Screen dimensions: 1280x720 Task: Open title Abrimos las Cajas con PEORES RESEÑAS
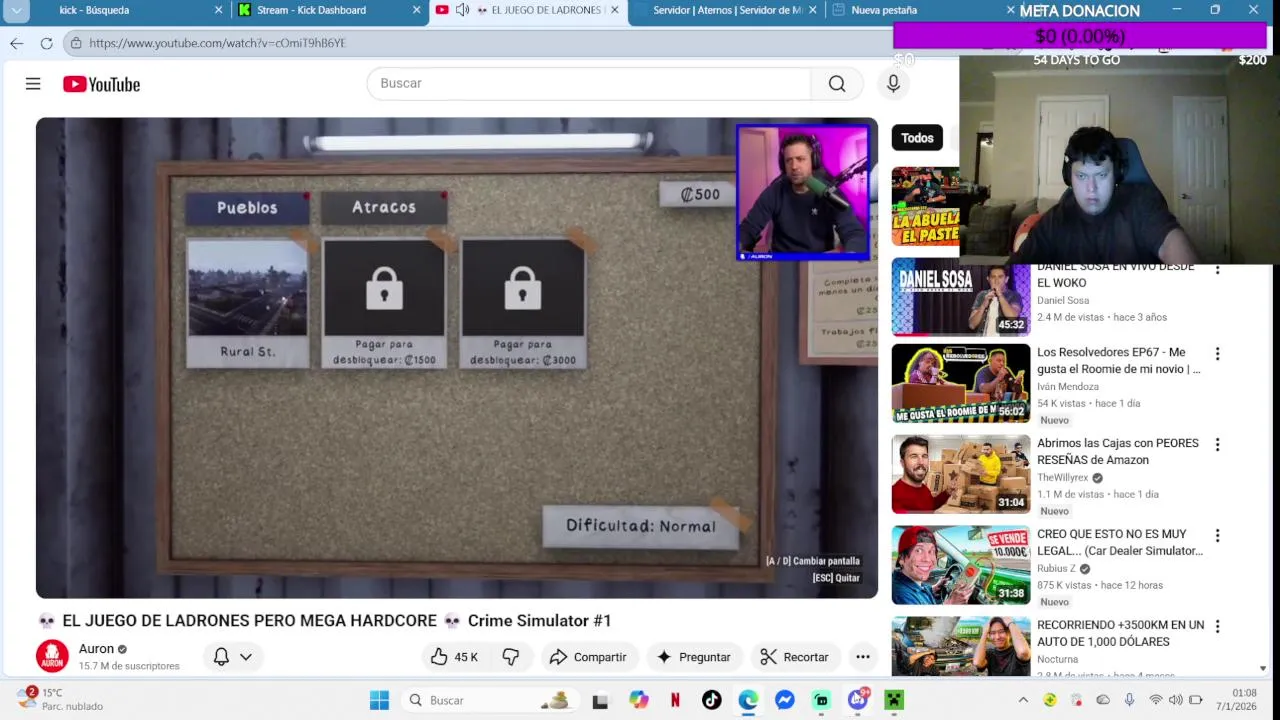coord(1117,451)
